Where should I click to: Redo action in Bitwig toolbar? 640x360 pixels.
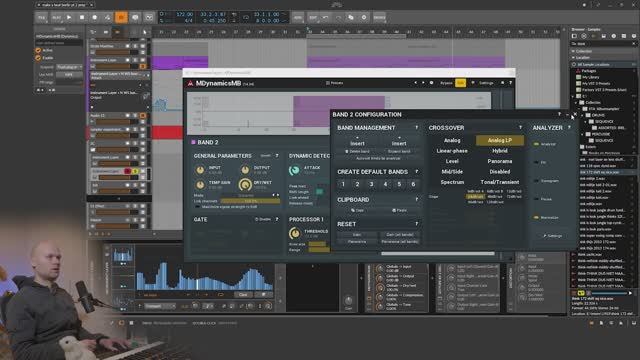338,18
